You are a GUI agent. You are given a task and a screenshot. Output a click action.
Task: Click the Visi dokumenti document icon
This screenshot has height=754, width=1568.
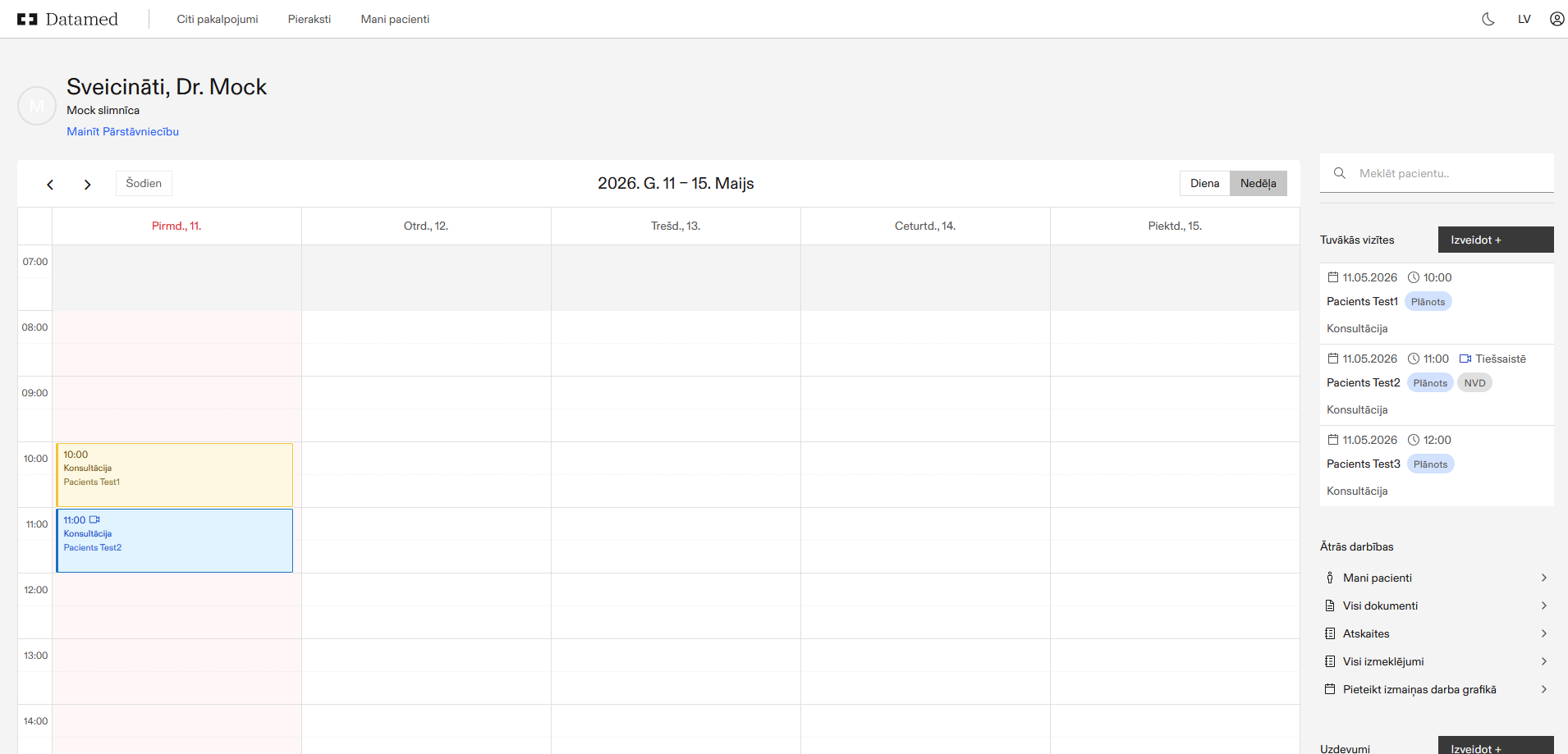click(x=1330, y=605)
